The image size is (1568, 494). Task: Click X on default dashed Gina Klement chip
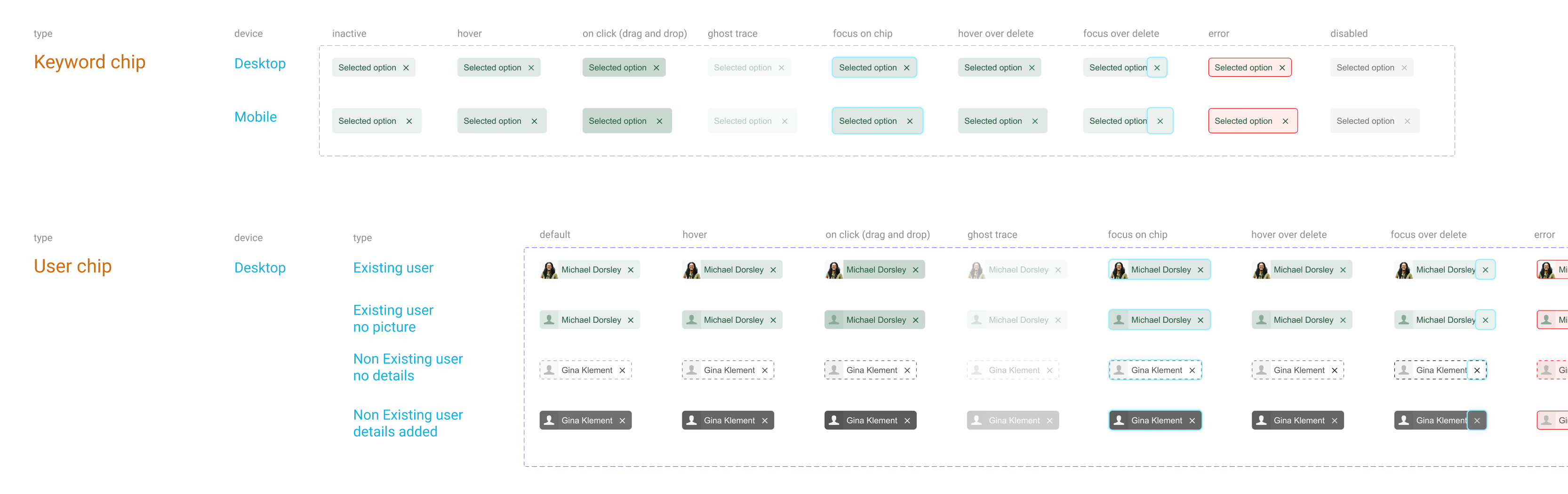pyautogui.click(x=622, y=370)
